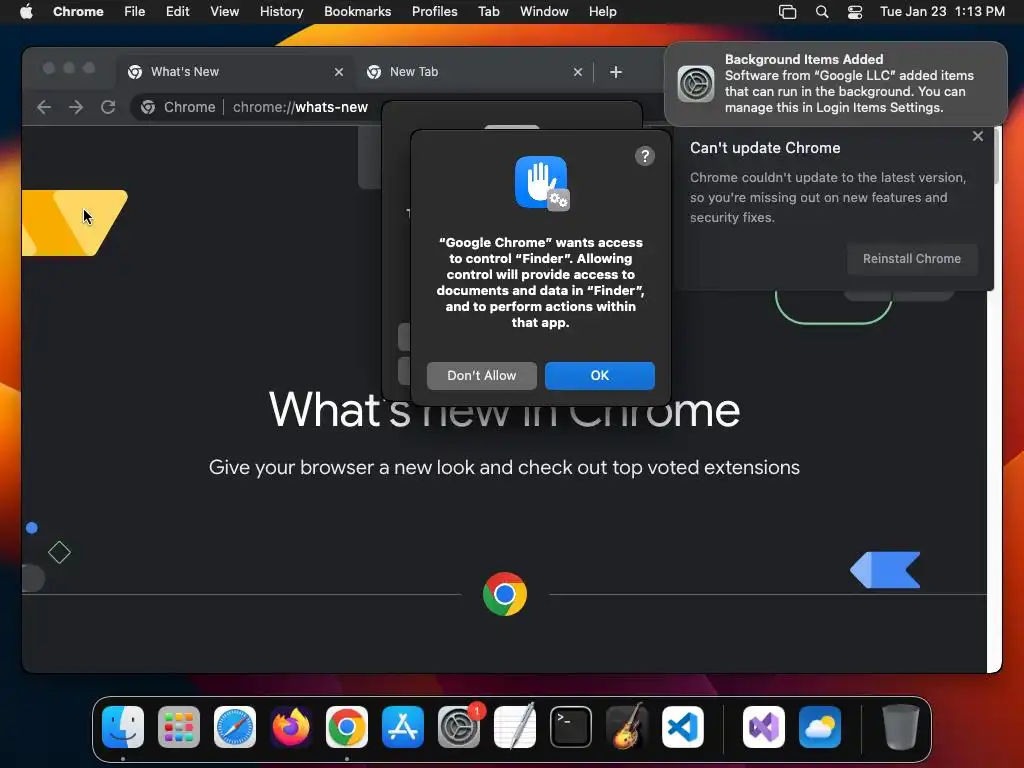Open the History menu
The height and width of the screenshot is (768, 1024).
(281, 12)
